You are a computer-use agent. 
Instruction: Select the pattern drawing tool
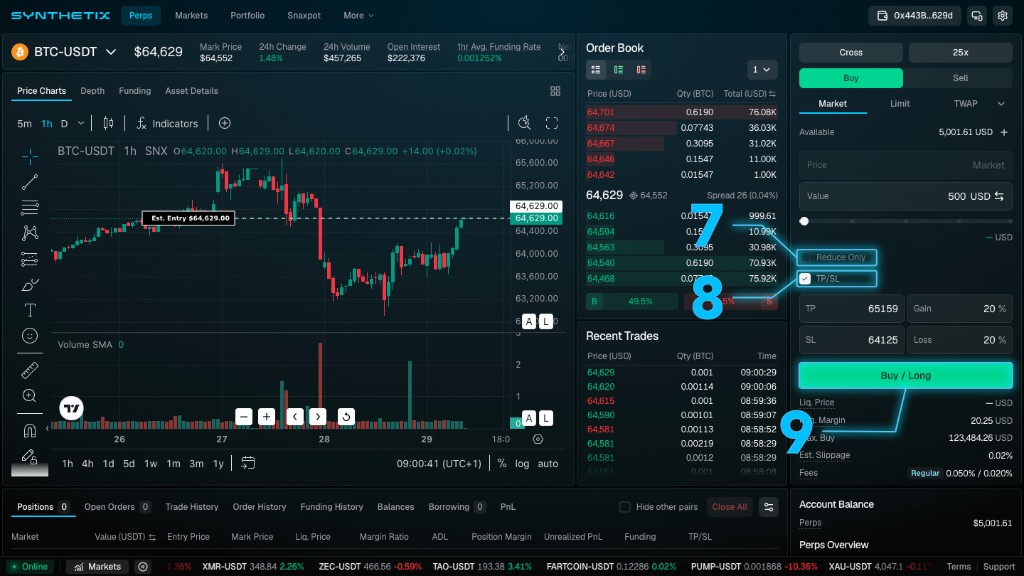(x=29, y=233)
